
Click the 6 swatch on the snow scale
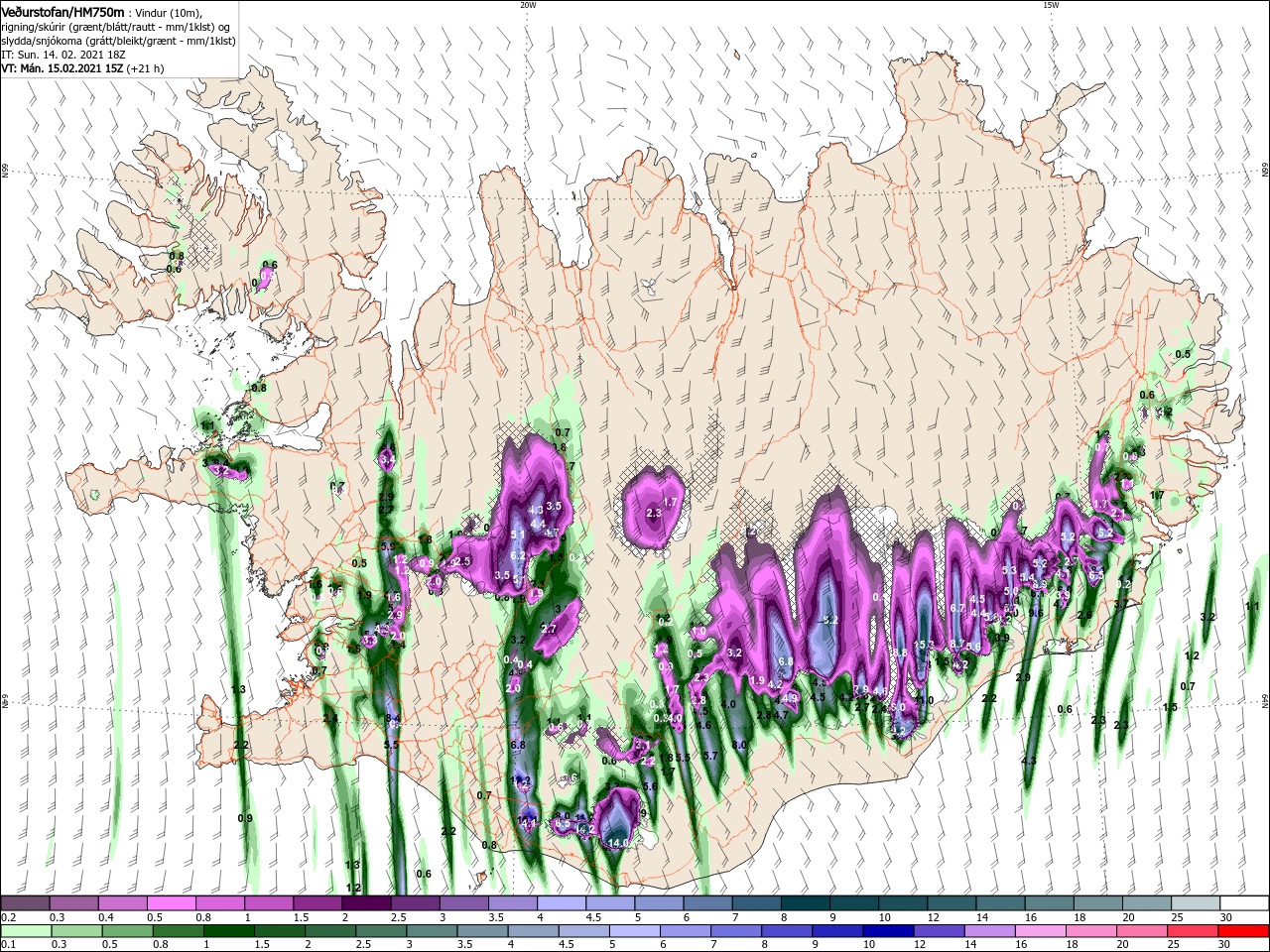coord(707,902)
